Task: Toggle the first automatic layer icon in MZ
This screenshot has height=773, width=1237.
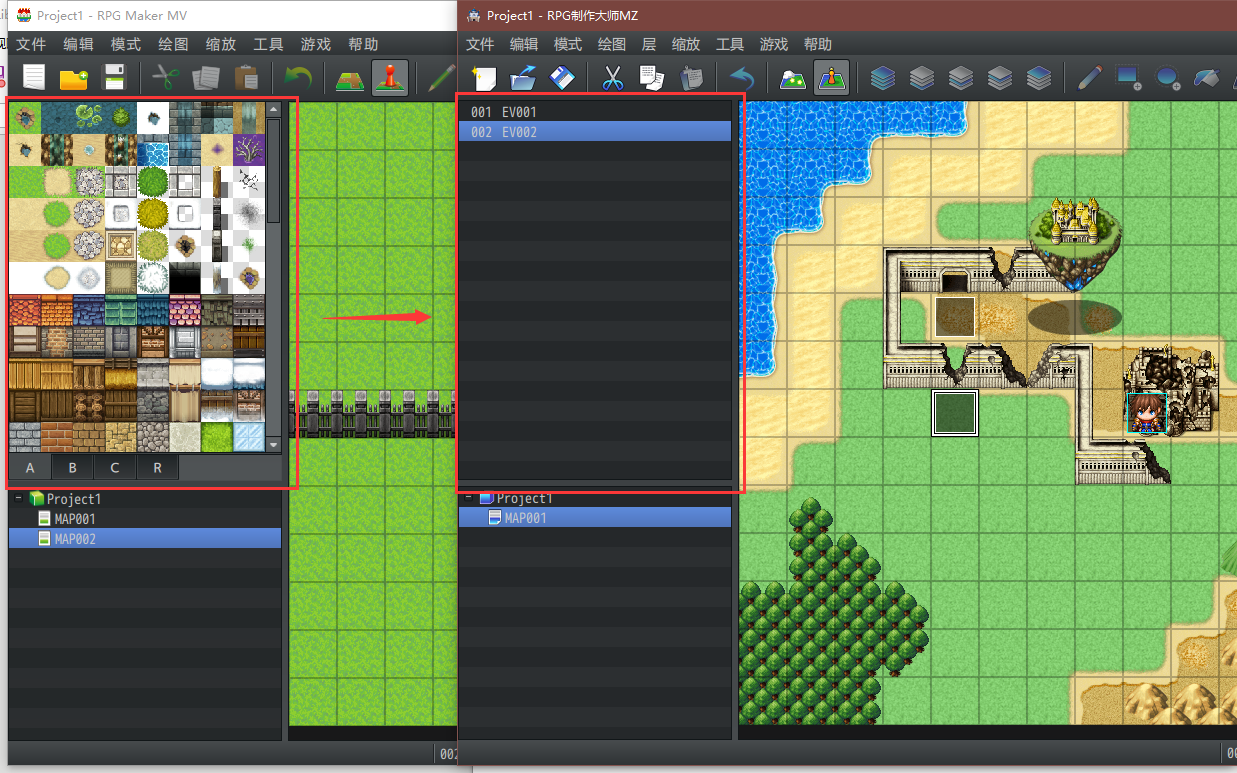Action: click(883, 78)
